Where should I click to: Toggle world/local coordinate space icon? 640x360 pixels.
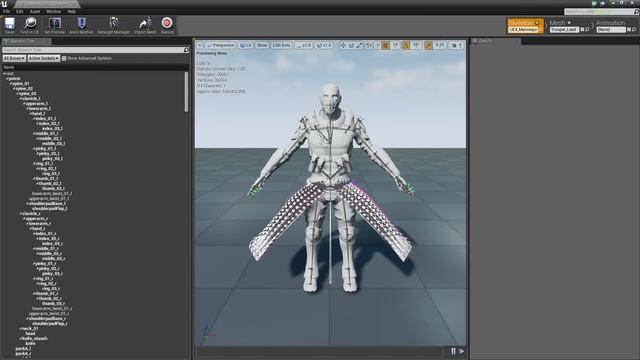[x=369, y=45]
